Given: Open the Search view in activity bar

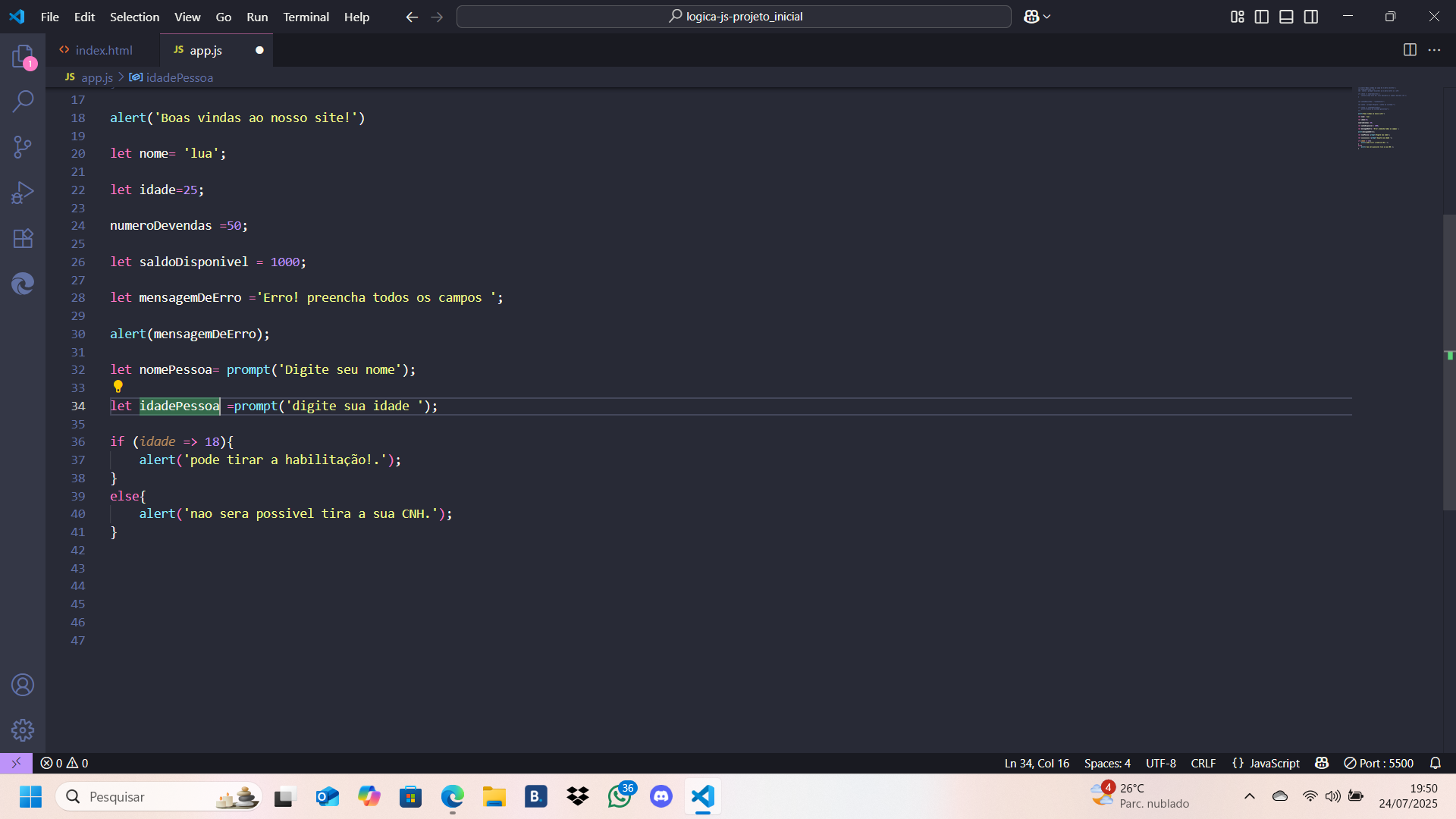Looking at the screenshot, I should pos(23,101).
